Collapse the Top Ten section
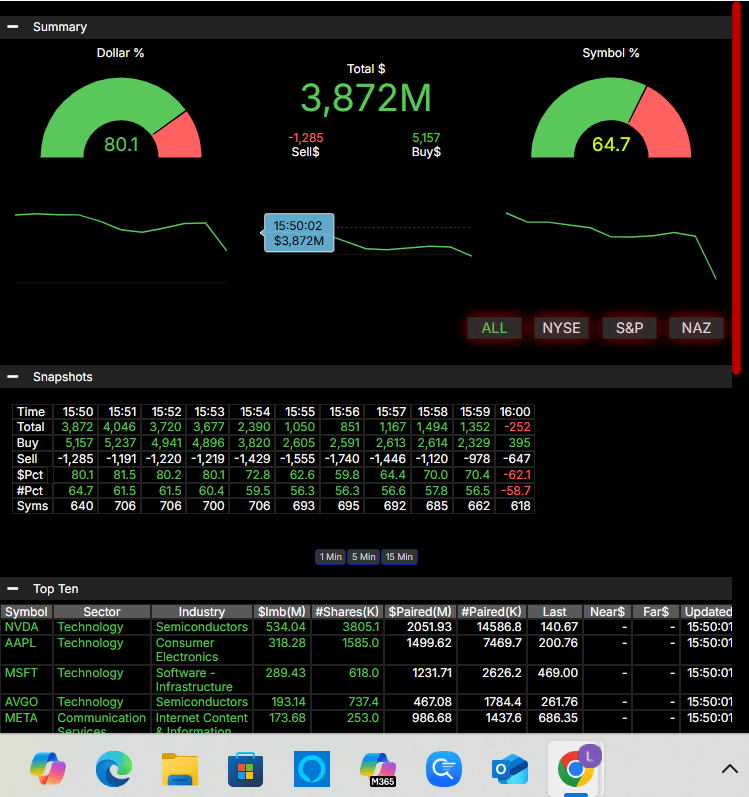 (x=13, y=589)
